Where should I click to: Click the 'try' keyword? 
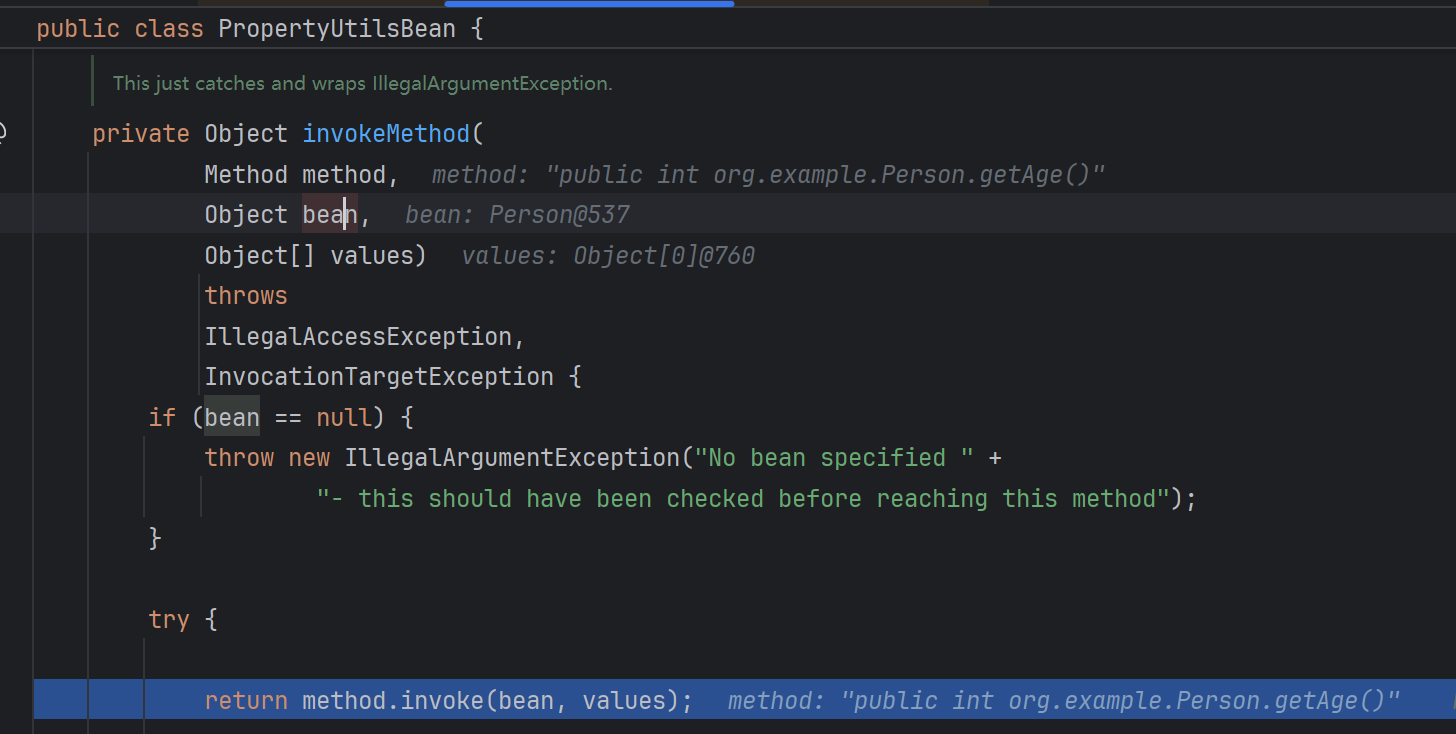[x=169, y=620]
